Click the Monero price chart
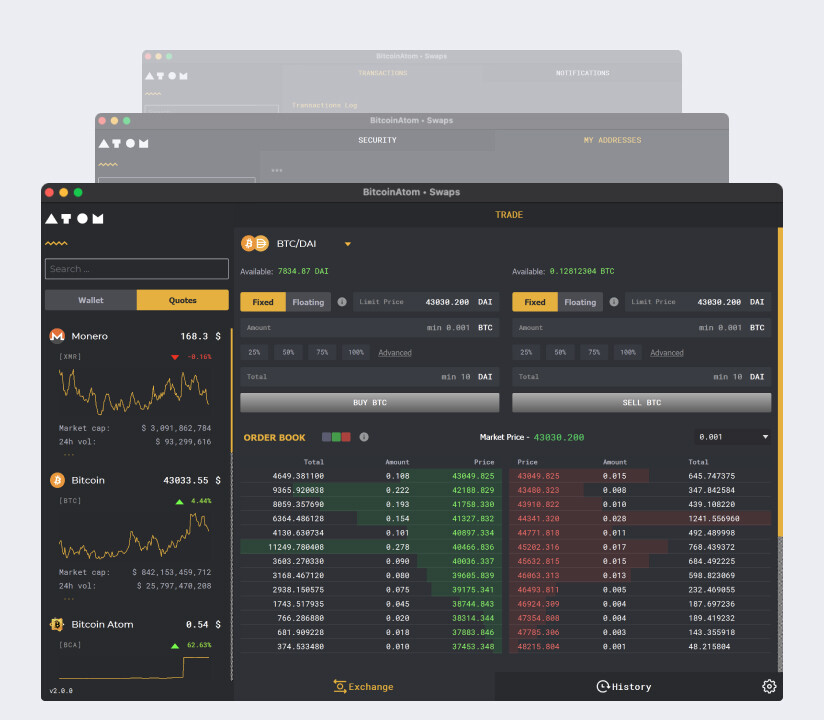The height and width of the screenshot is (720, 824). click(x=135, y=391)
